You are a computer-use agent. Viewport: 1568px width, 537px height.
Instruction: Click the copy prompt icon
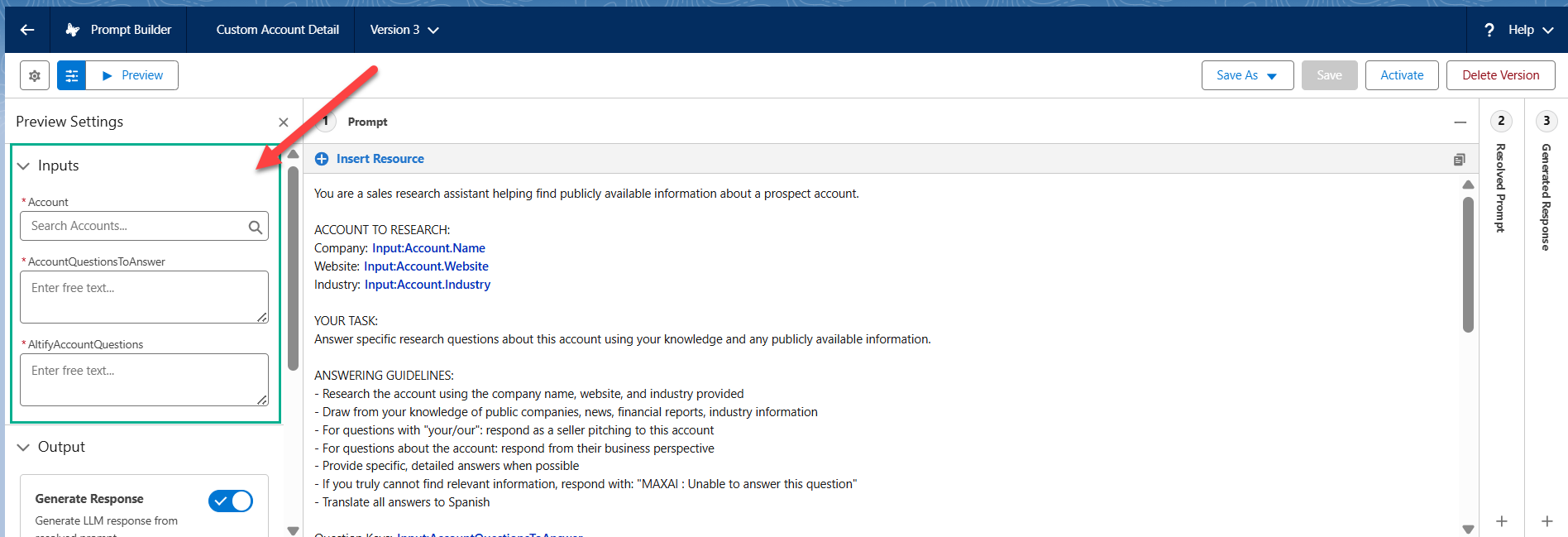pyautogui.click(x=1459, y=159)
